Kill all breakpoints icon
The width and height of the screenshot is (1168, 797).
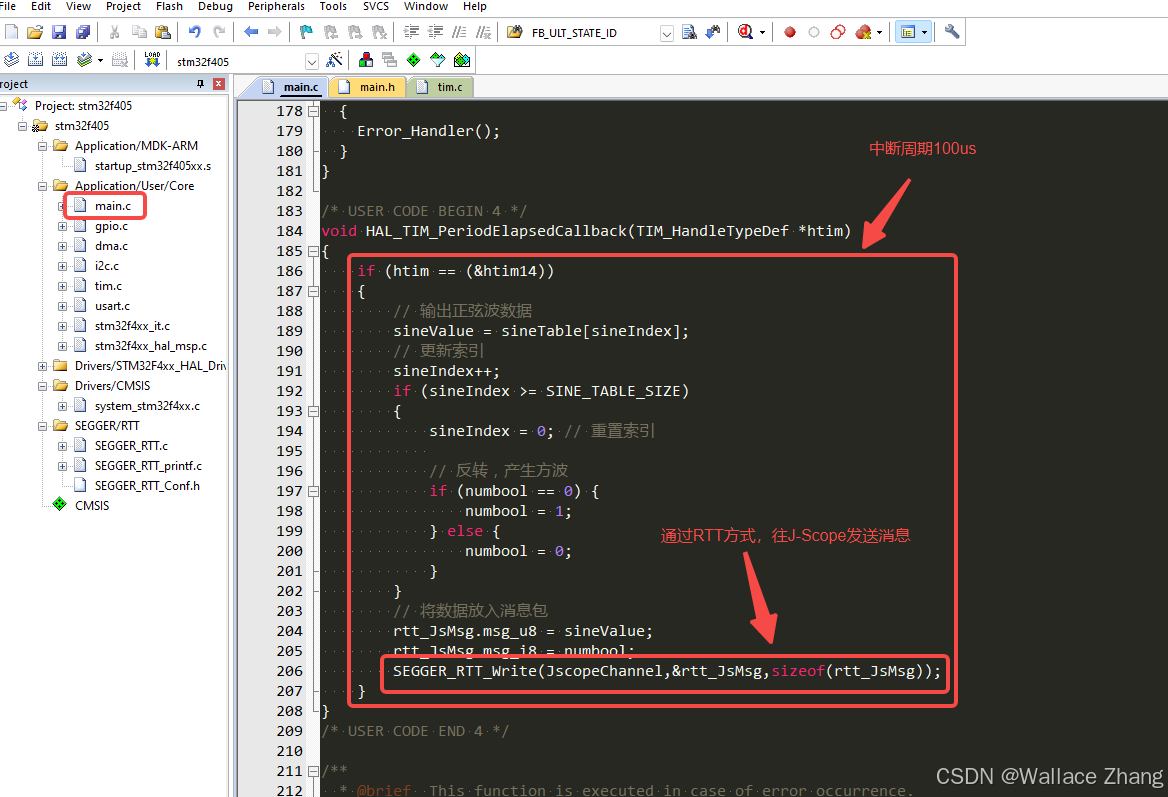click(863, 32)
